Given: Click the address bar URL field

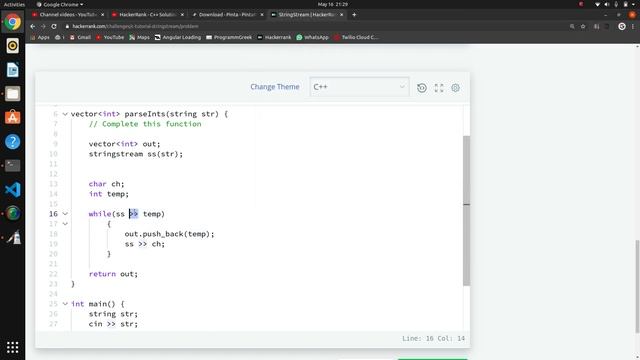Looking at the screenshot, I should [314, 26].
